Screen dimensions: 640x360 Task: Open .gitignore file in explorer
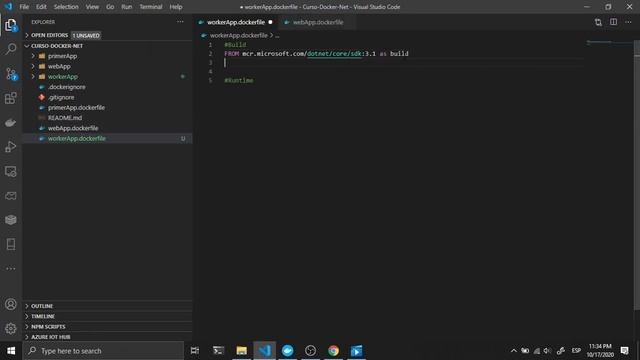pos(61,98)
